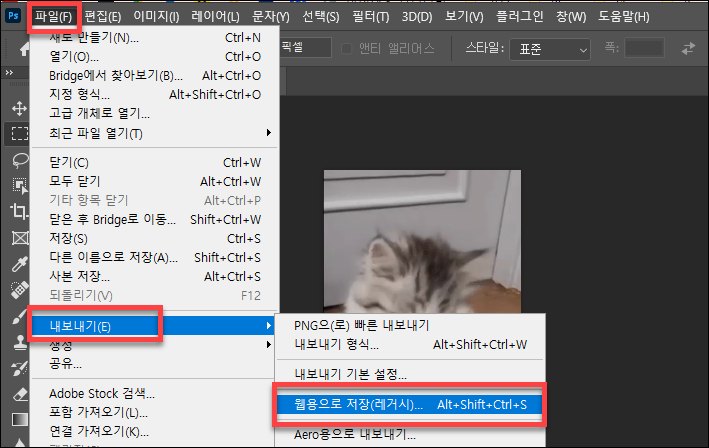The image size is (709, 448).
Task: Click the swap width and height arrows
Action: coord(689,48)
